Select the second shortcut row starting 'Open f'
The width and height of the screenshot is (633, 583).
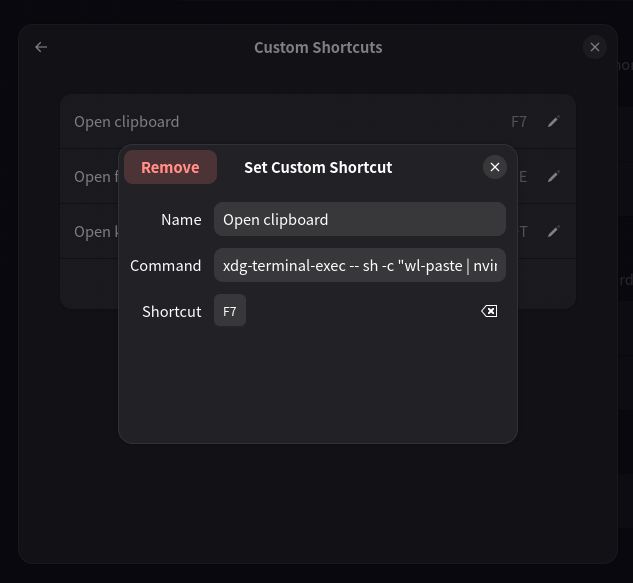[x=92, y=177]
